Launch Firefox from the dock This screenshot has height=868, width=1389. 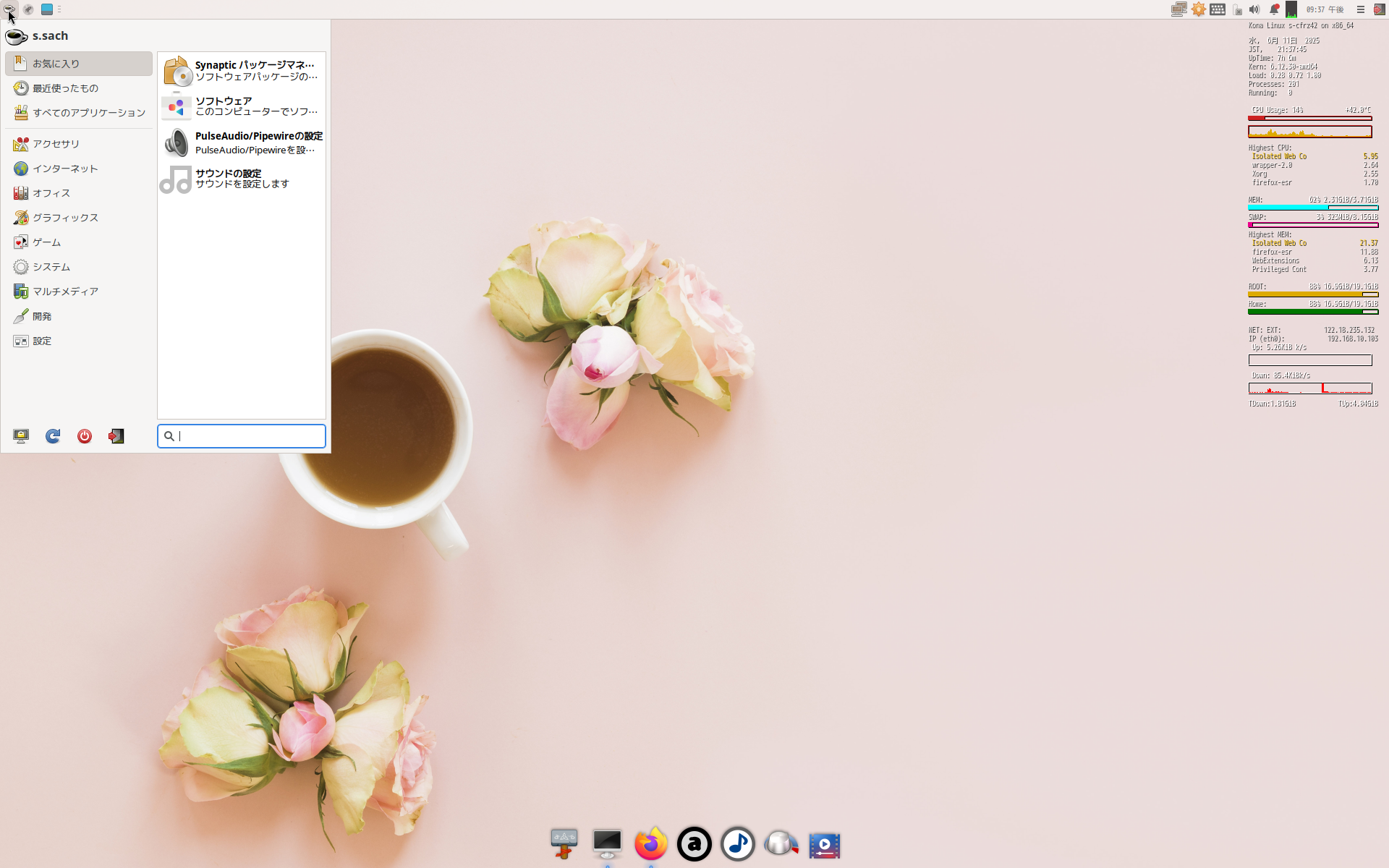pyautogui.click(x=650, y=844)
